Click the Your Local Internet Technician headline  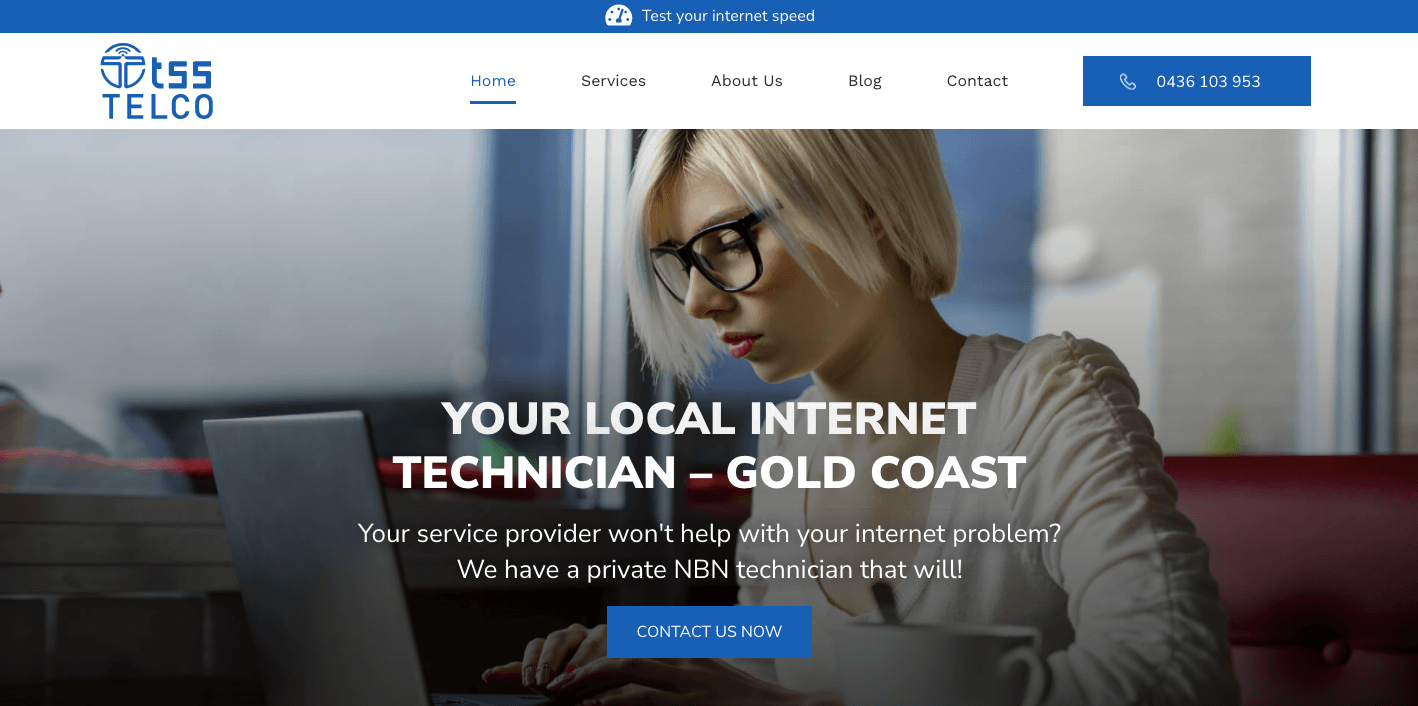tap(709, 445)
